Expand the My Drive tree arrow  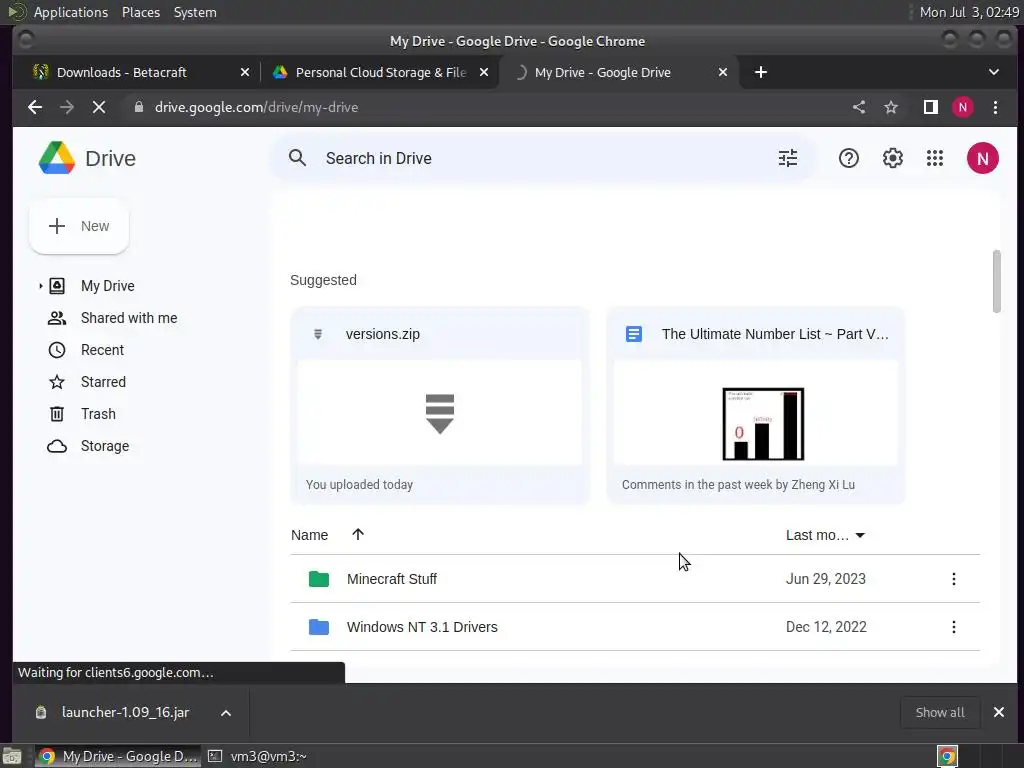click(x=40, y=286)
